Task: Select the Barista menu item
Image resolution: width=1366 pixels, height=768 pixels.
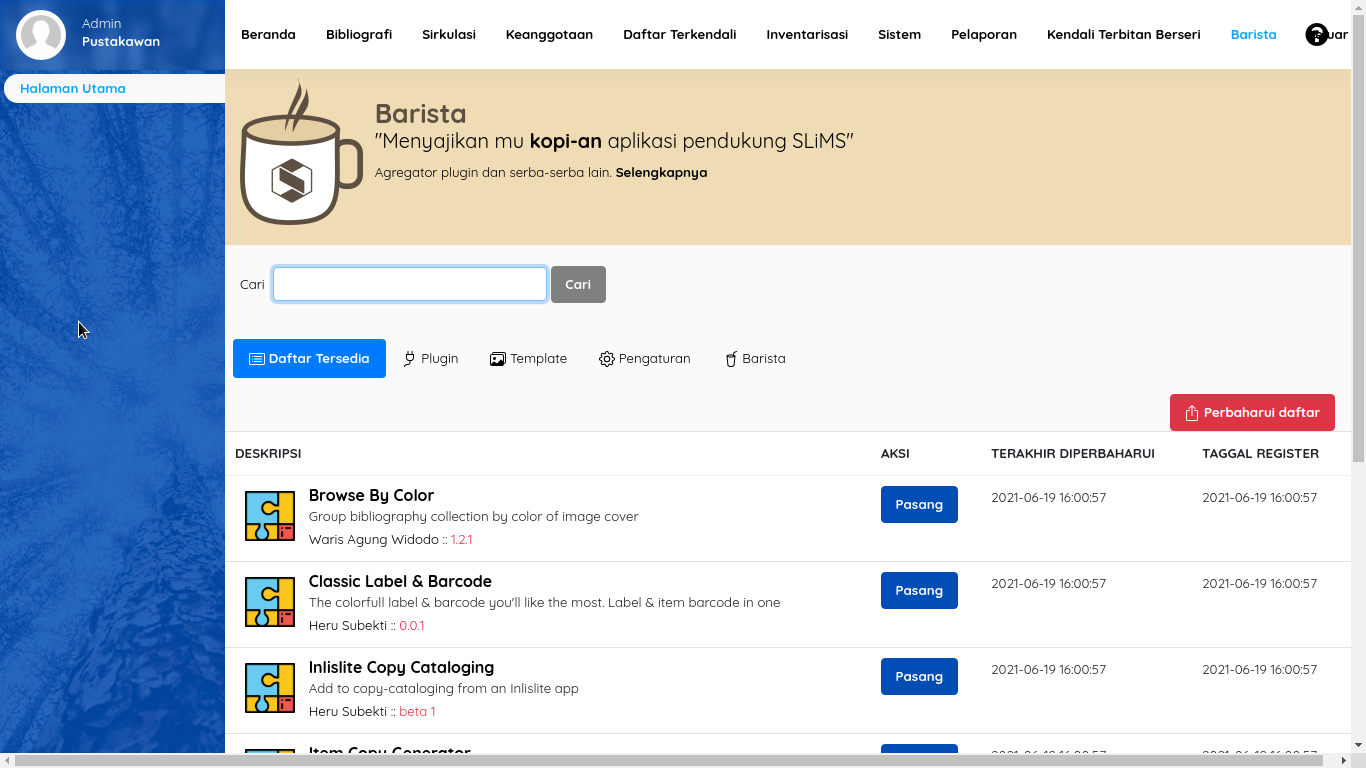Action: (x=1254, y=34)
